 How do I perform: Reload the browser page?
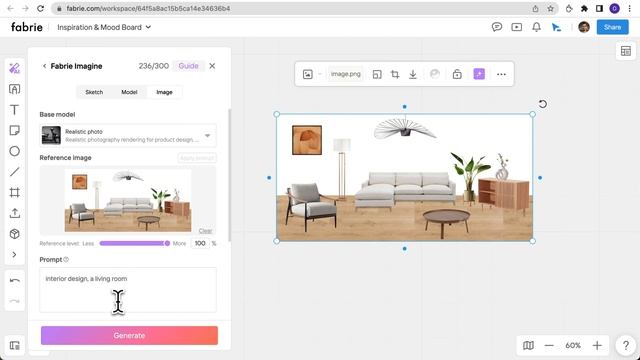pos(40,8)
